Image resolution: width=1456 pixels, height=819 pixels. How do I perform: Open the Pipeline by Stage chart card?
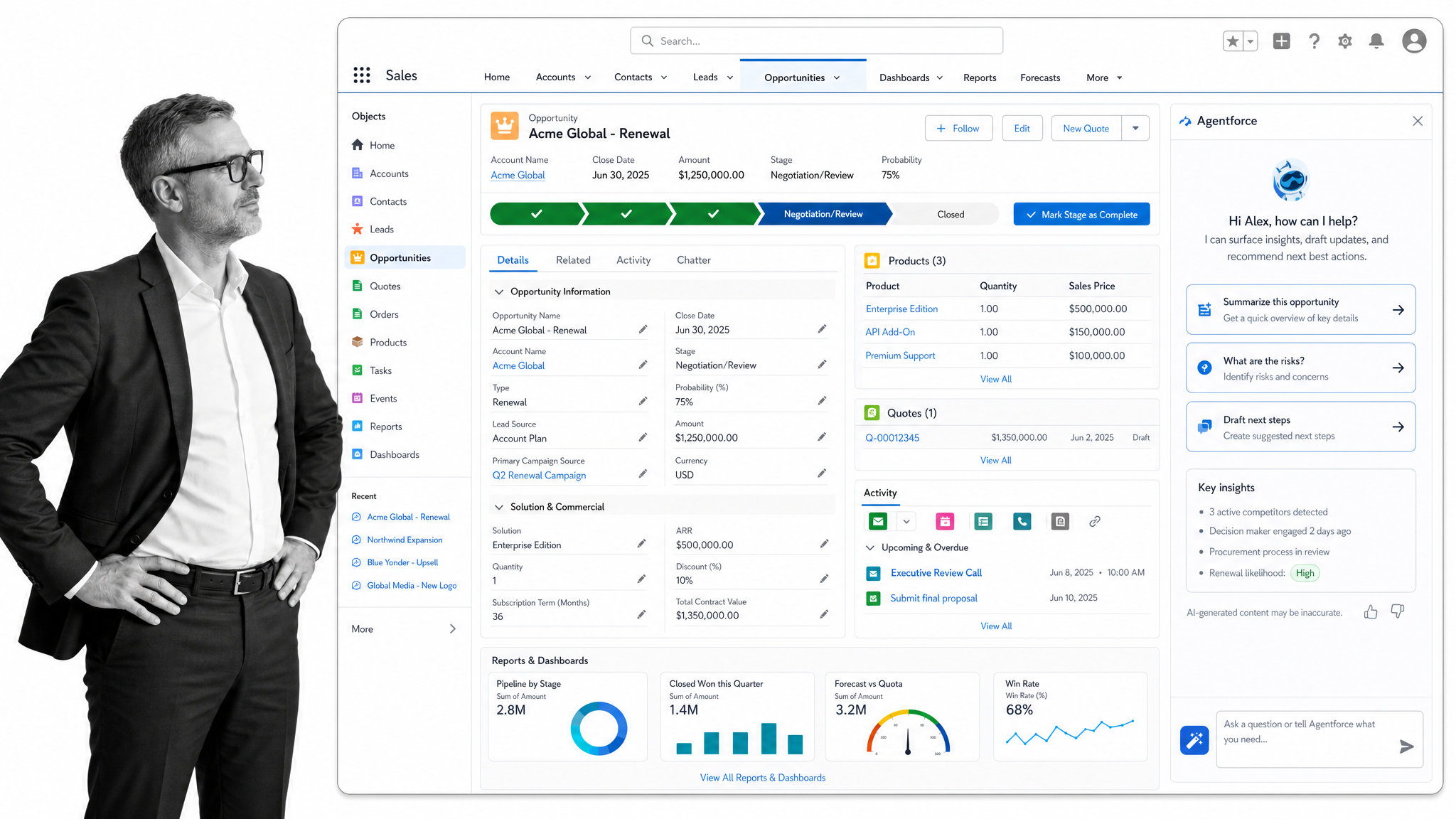click(x=567, y=717)
